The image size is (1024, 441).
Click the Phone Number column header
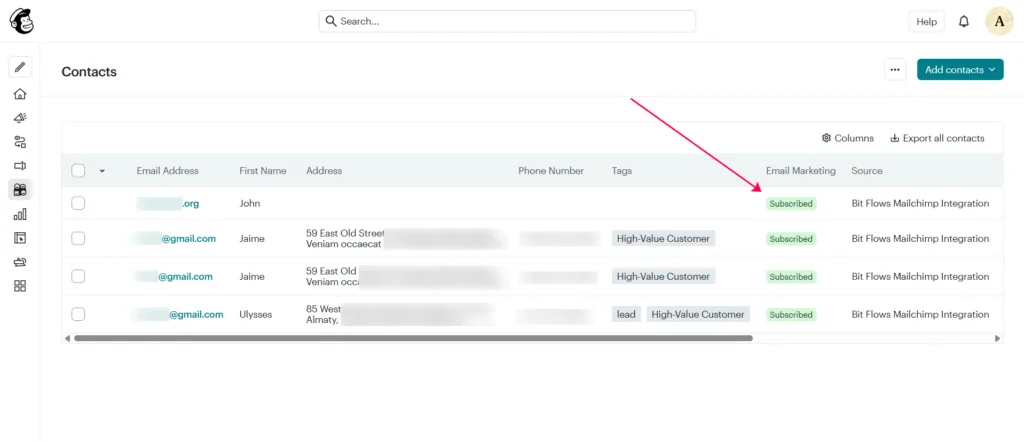(x=551, y=171)
